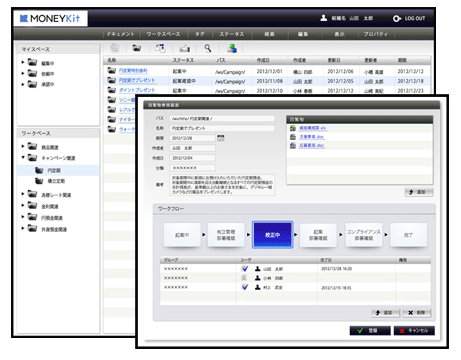Image resolution: width=461 pixels, height=360 pixels.
Task: Expand the last ワークスペース tree folder
Action: point(23,228)
